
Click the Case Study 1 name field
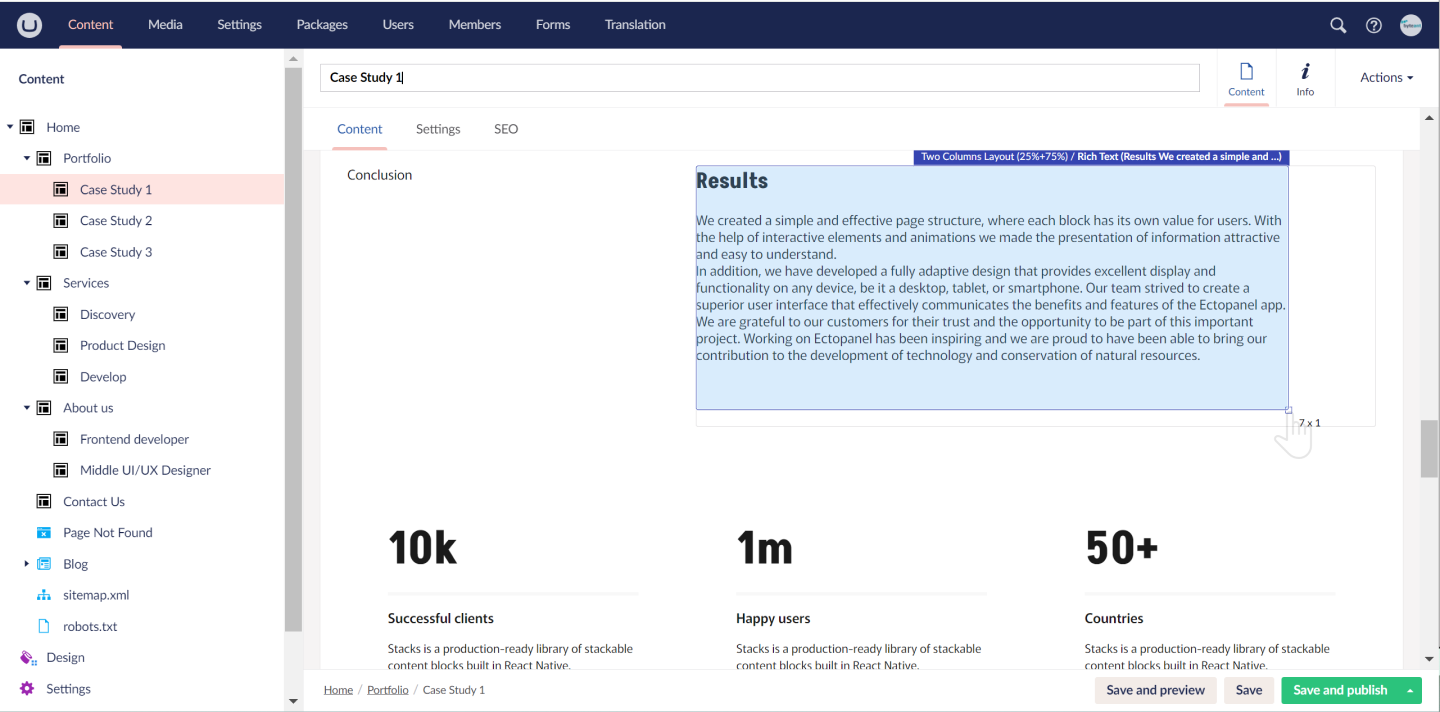click(x=759, y=78)
